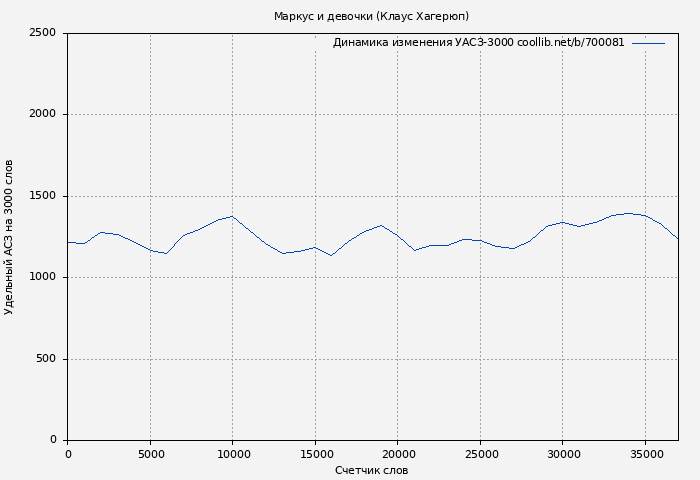Click the chart title "Маркус и девочки"

coord(371,16)
